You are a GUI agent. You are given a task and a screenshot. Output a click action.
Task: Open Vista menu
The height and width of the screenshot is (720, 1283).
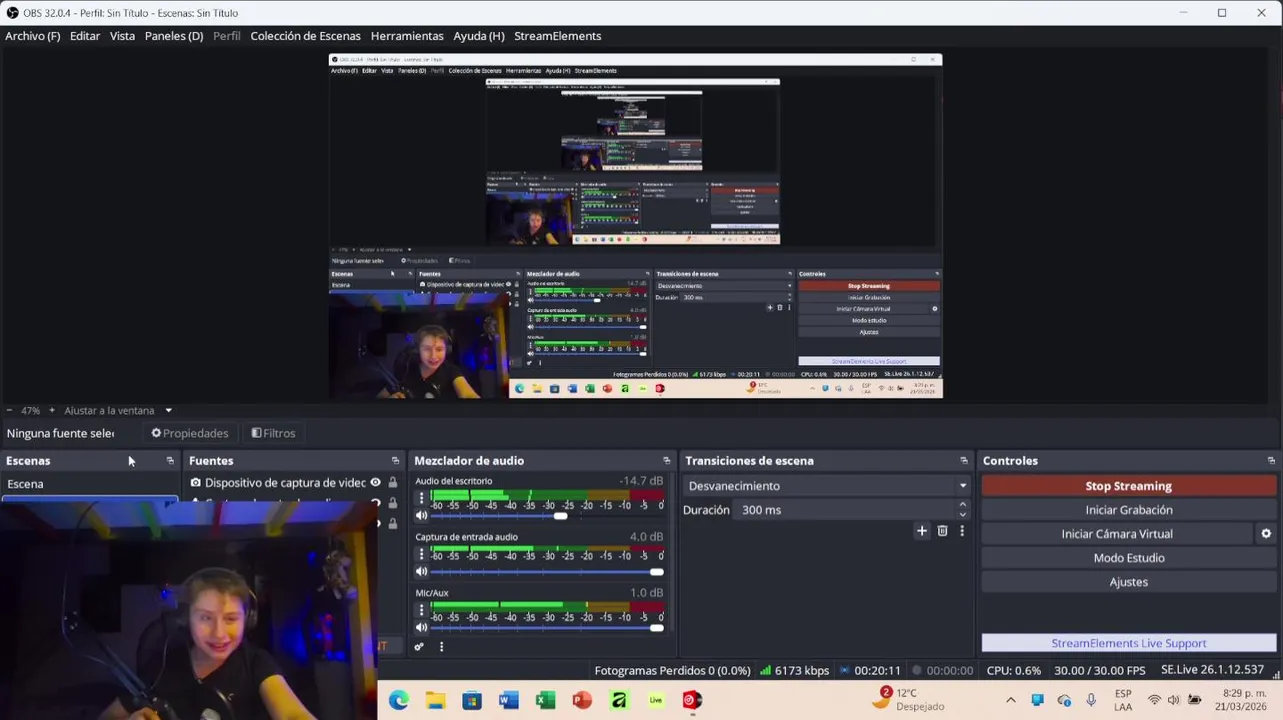point(122,36)
